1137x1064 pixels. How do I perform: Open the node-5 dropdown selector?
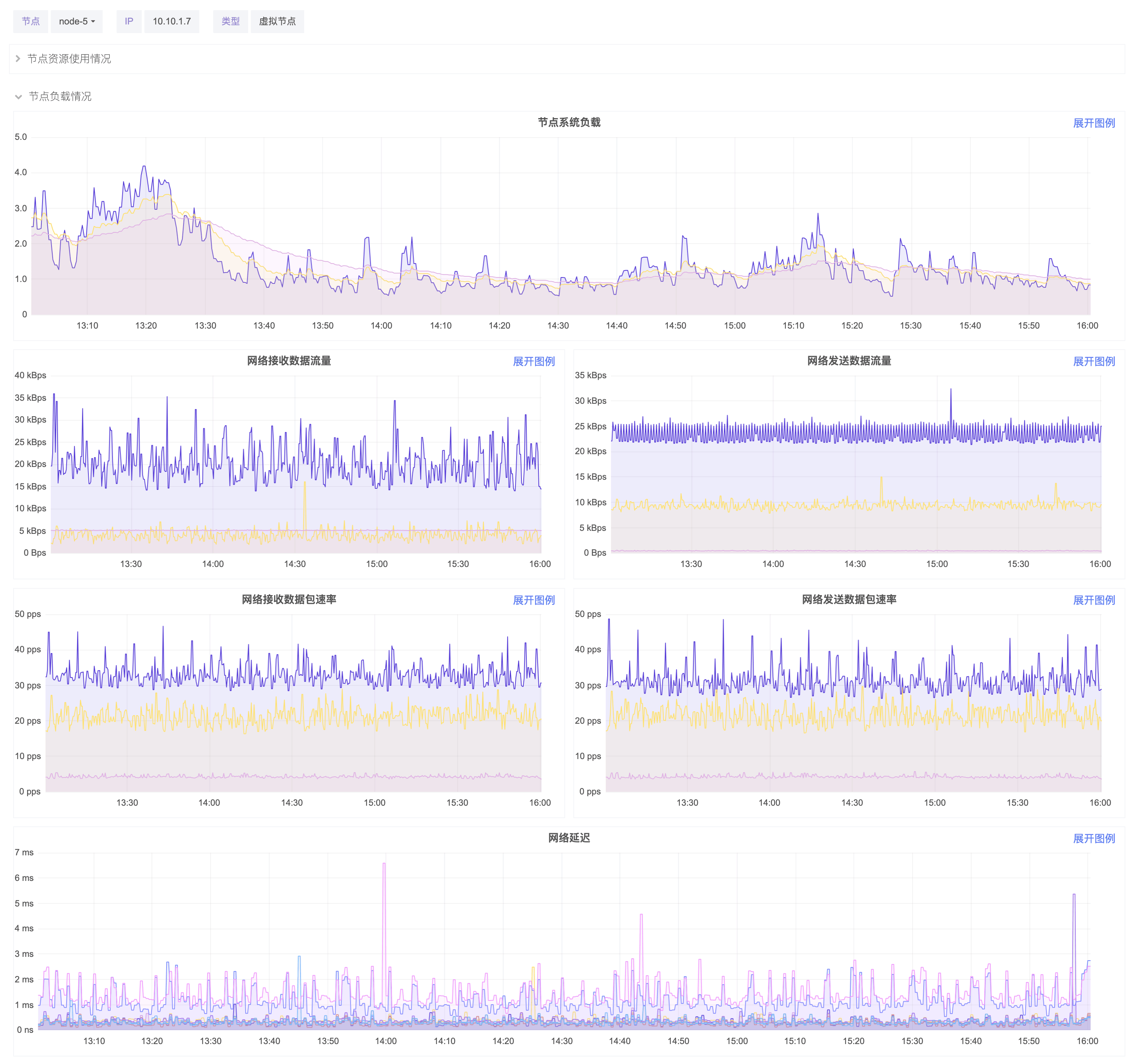[77, 21]
